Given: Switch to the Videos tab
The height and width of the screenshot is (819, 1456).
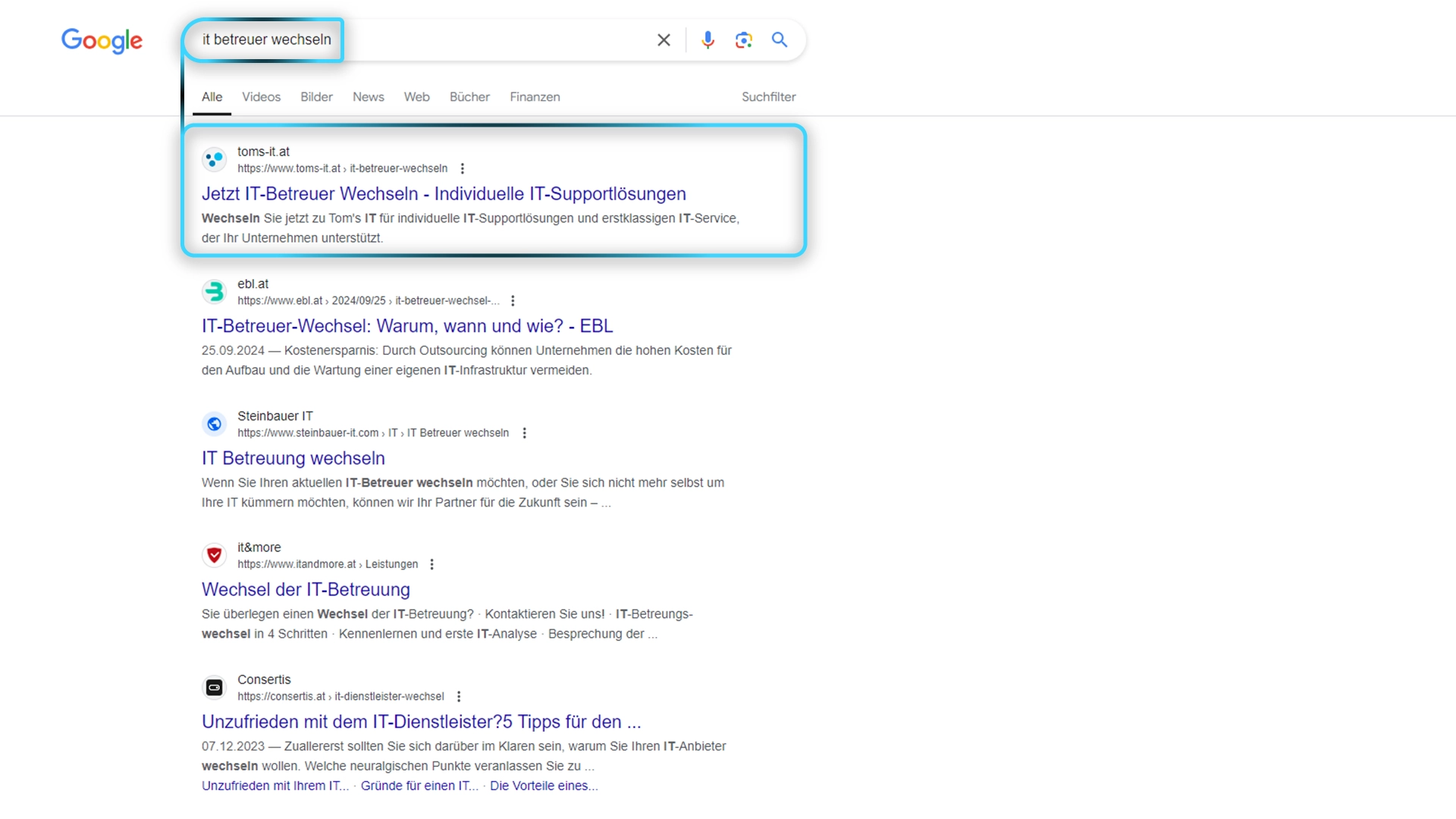Looking at the screenshot, I should tap(261, 97).
